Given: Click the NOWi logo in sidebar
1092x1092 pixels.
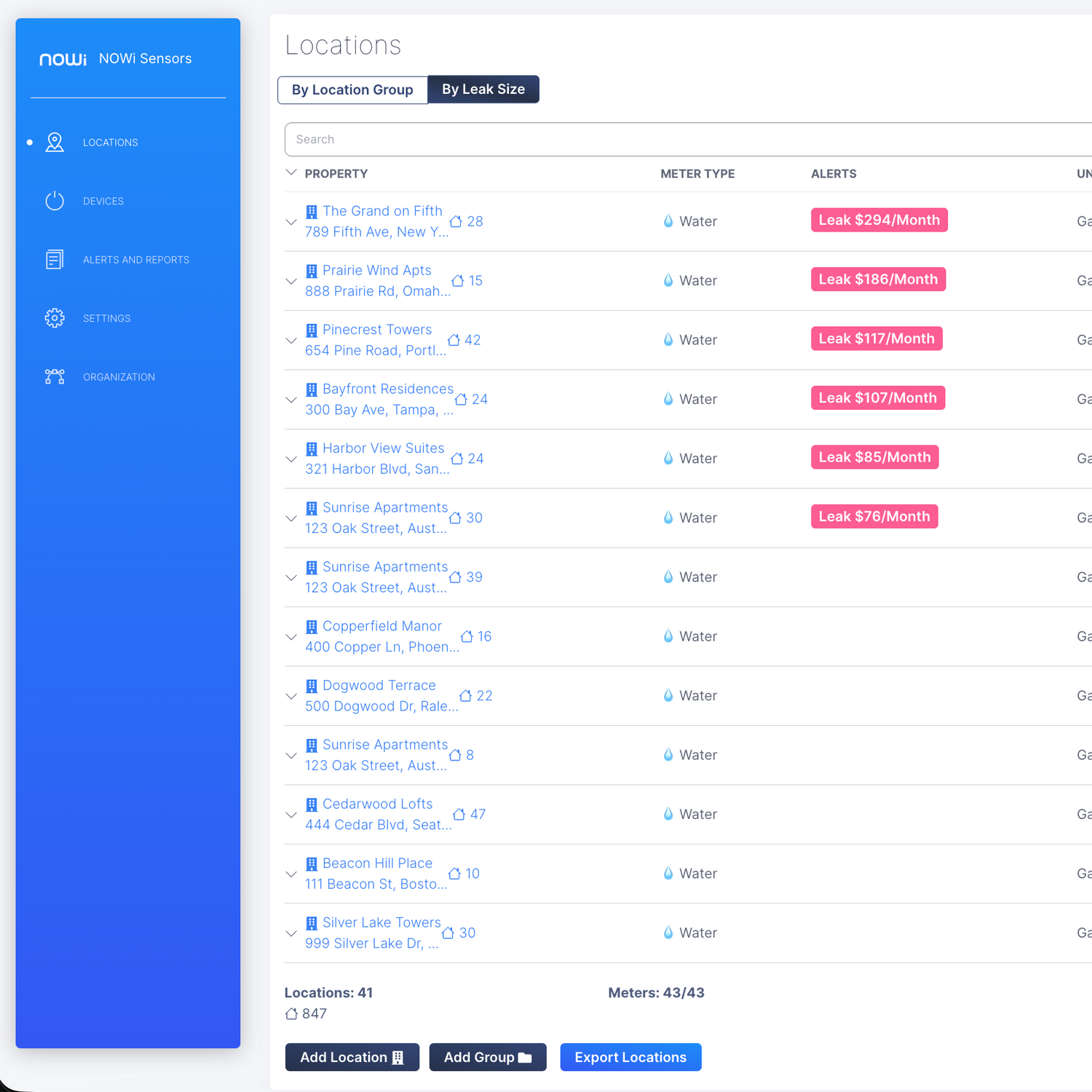Looking at the screenshot, I should (63, 59).
